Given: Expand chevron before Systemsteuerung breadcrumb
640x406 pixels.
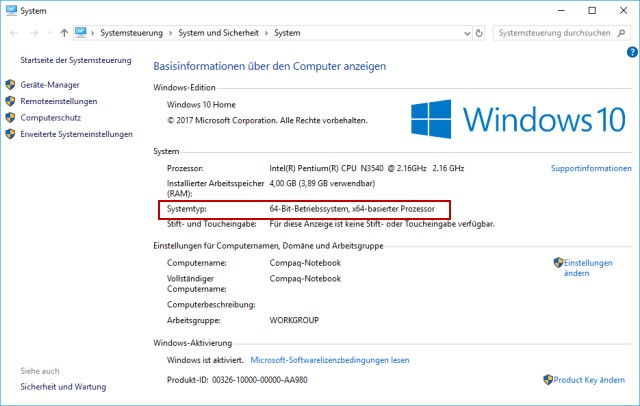Looking at the screenshot, I should [93, 33].
